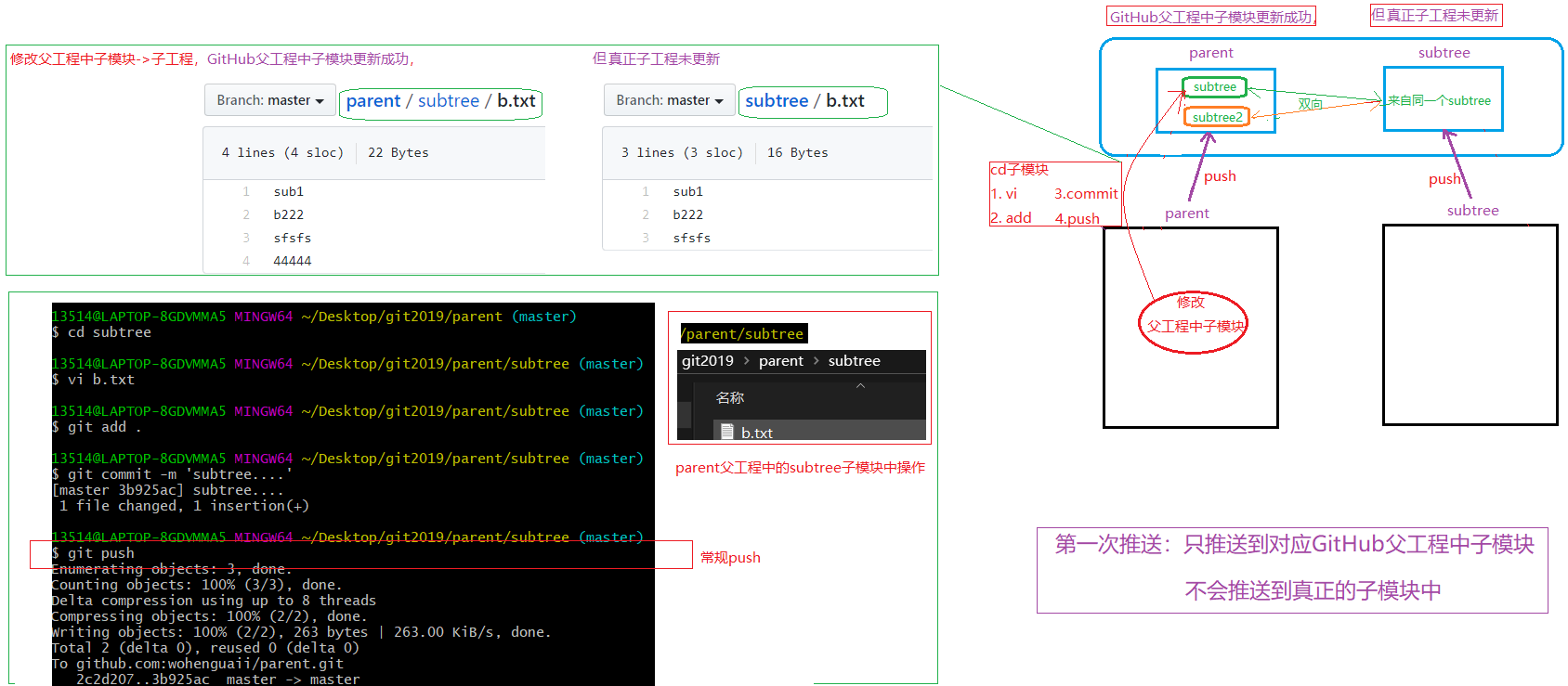Click the git push command line in terminal

tap(101, 553)
